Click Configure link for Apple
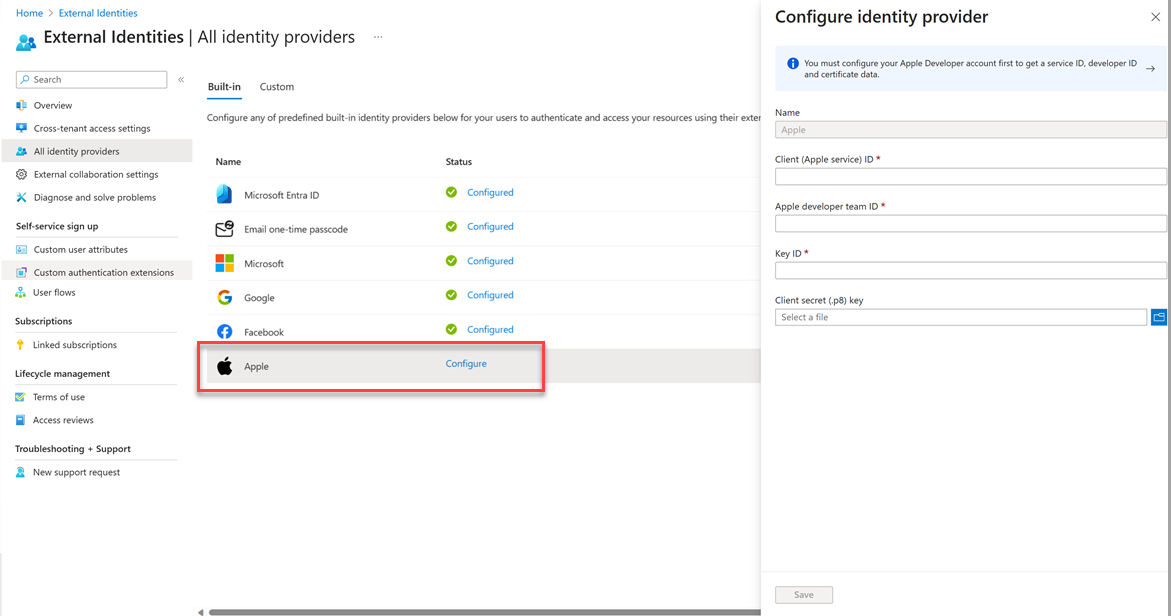The image size is (1171, 616). [x=466, y=364]
